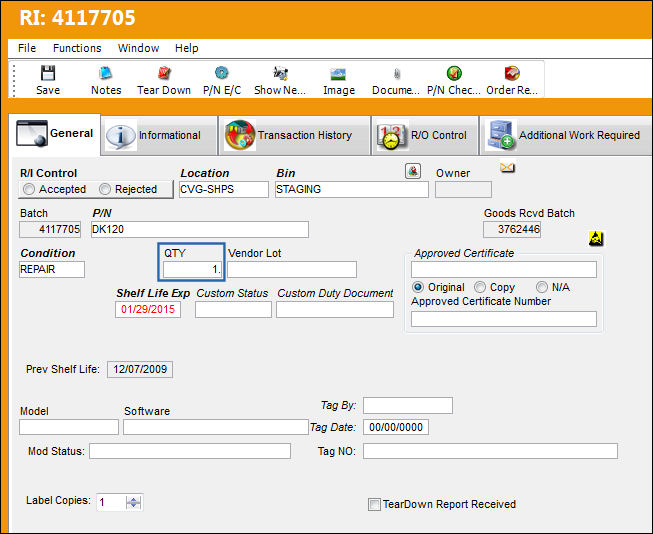Click the Order Re... toolbar icon

512,73
